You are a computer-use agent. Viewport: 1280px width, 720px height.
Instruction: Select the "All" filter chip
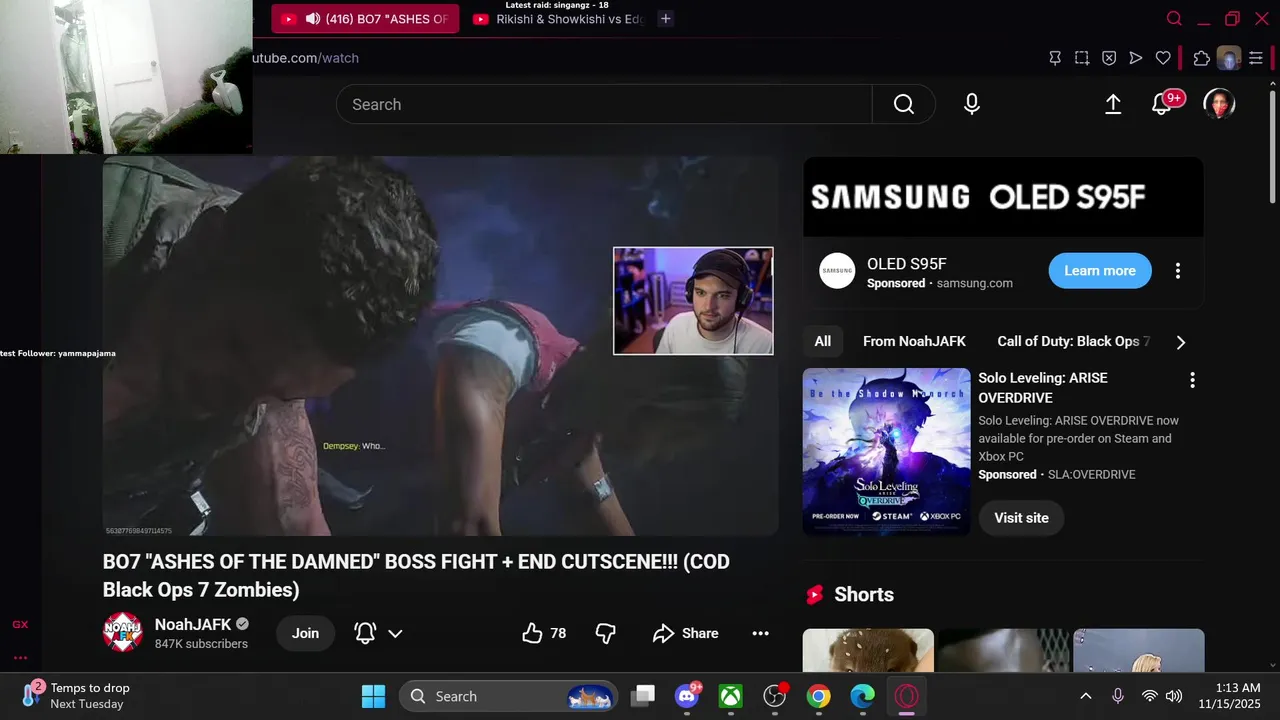(x=822, y=342)
